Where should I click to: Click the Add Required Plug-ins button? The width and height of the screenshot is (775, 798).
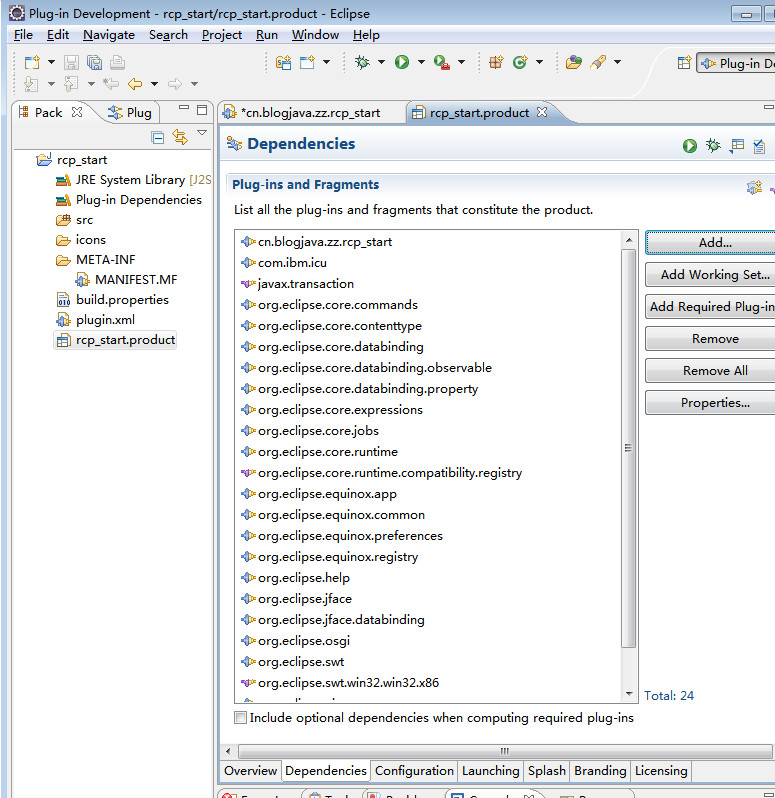[x=711, y=307]
